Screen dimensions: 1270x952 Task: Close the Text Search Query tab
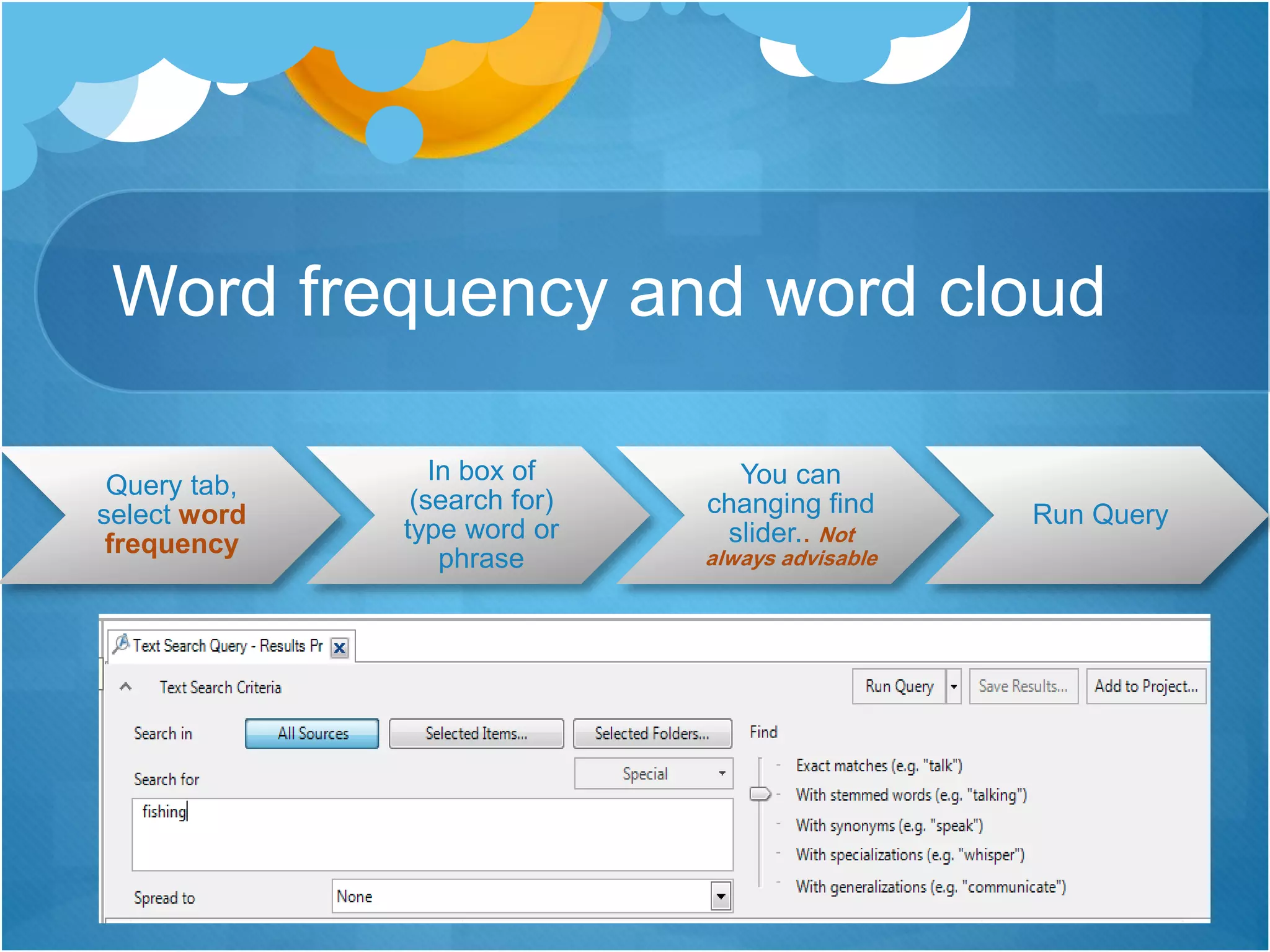[x=339, y=648]
